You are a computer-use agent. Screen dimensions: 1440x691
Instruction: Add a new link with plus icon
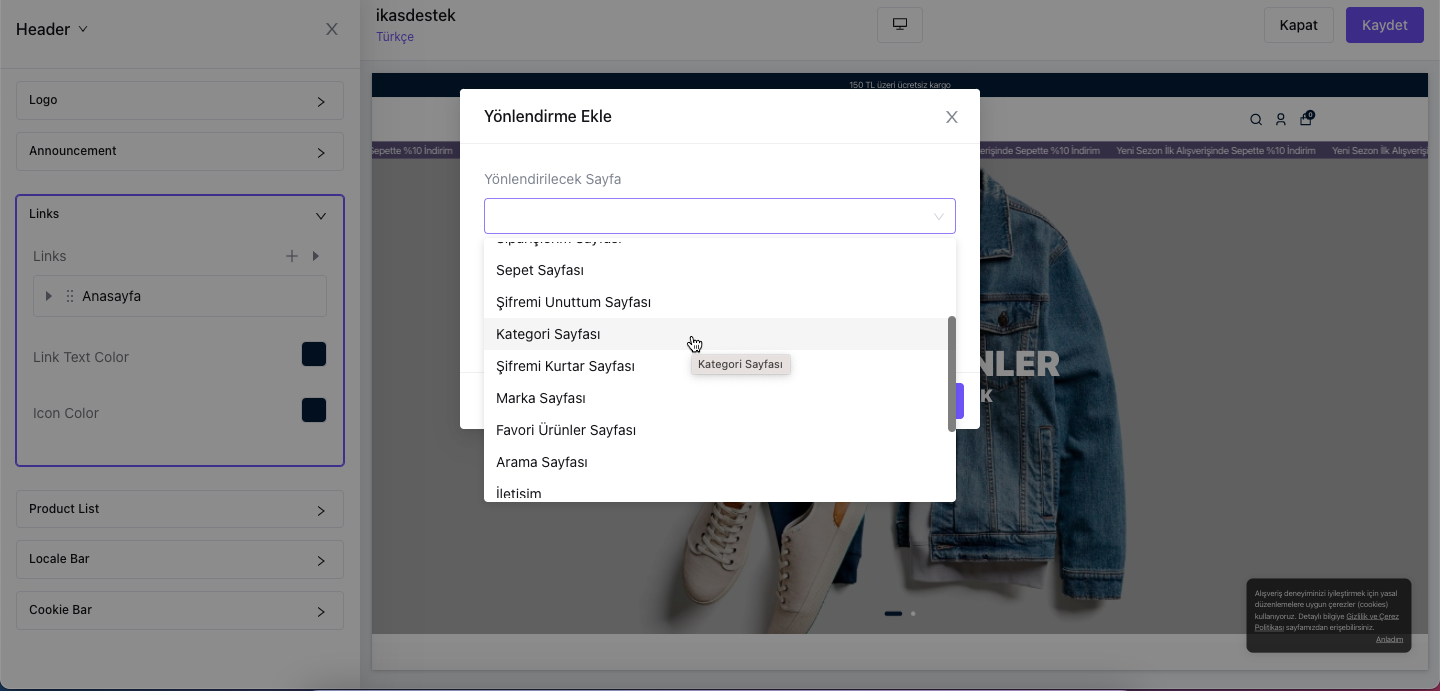(292, 256)
